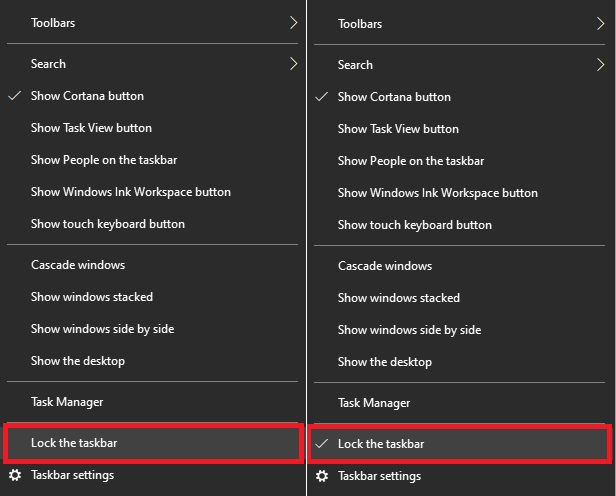Toggle Show People on the taskbar, right menu
Image resolution: width=616 pixels, height=496 pixels.
(x=411, y=161)
